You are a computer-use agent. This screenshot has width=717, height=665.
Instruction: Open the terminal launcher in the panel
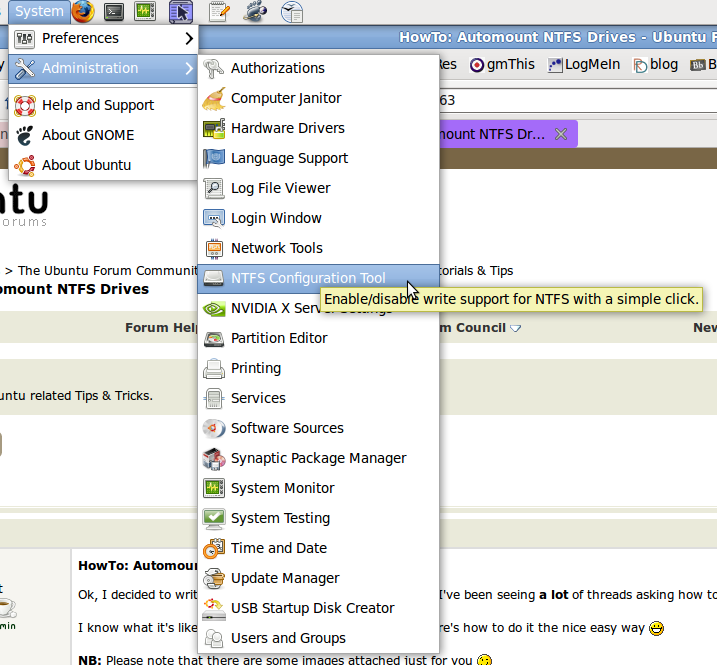pos(114,12)
